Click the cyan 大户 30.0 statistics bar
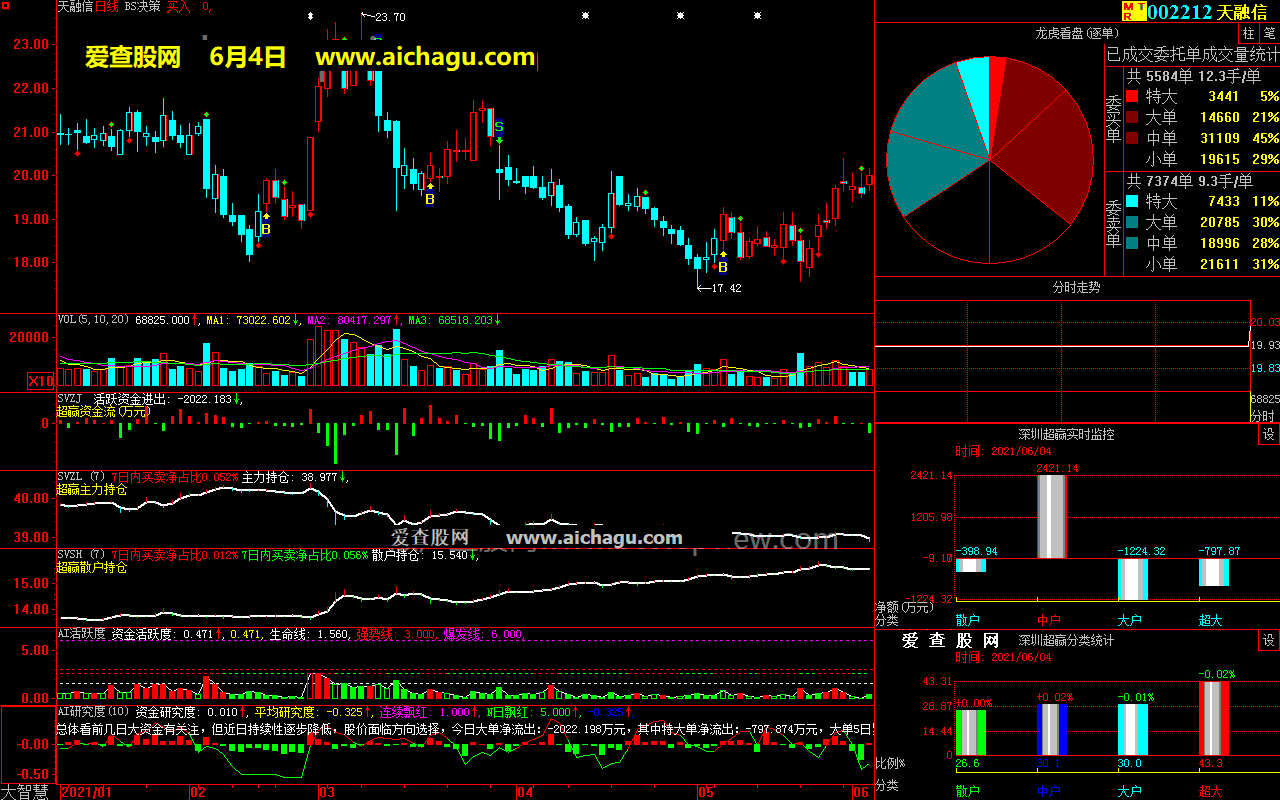Image resolution: width=1280 pixels, height=800 pixels. click(1132, 729)
